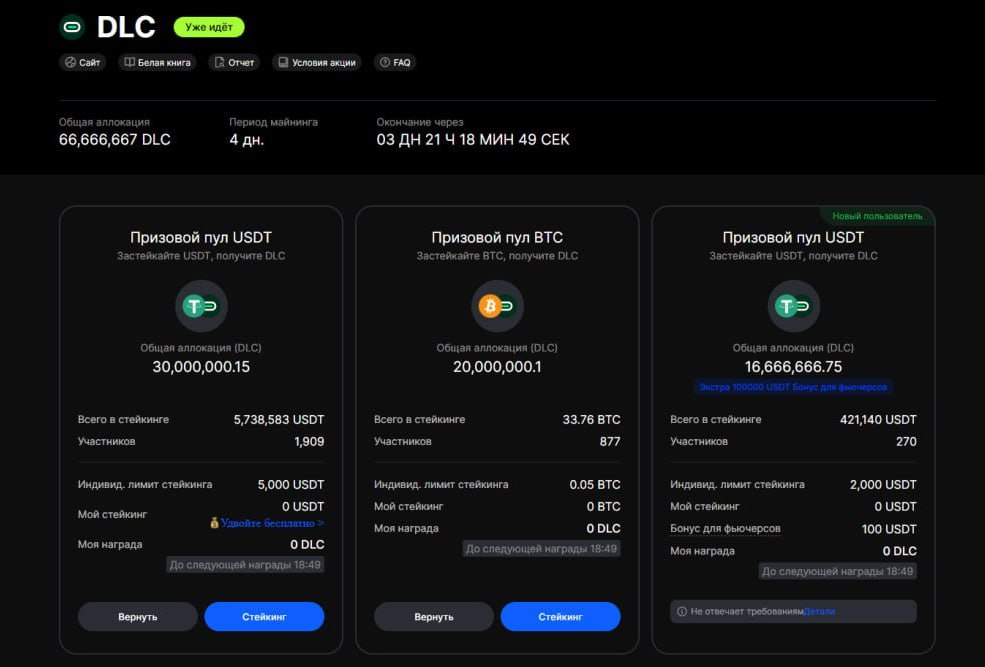
Task: Click Вернуть in the 5,738,583 USDT pool
Action: (x=138, y=617)
